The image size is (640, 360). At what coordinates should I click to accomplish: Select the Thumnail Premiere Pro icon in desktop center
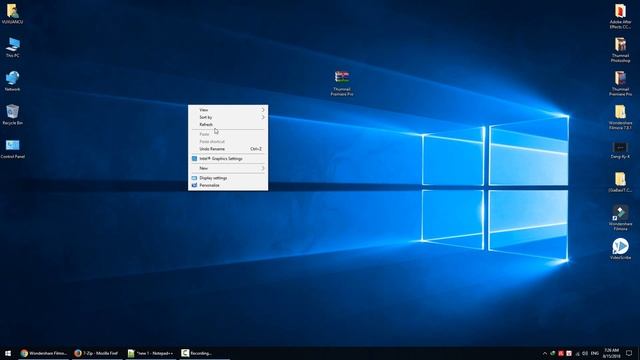(x=342, y=83)
